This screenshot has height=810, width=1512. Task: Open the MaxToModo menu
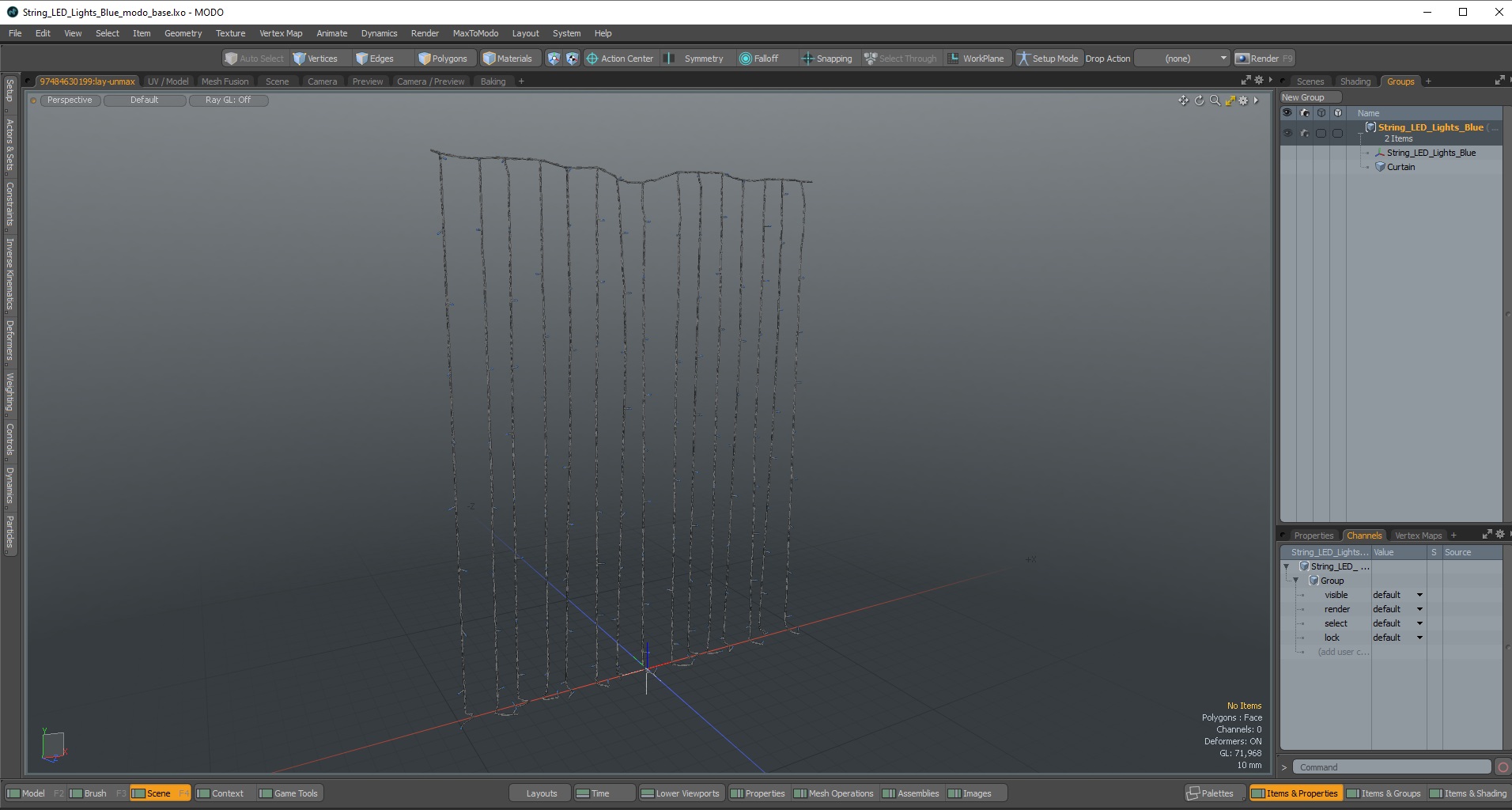point(475,33)
